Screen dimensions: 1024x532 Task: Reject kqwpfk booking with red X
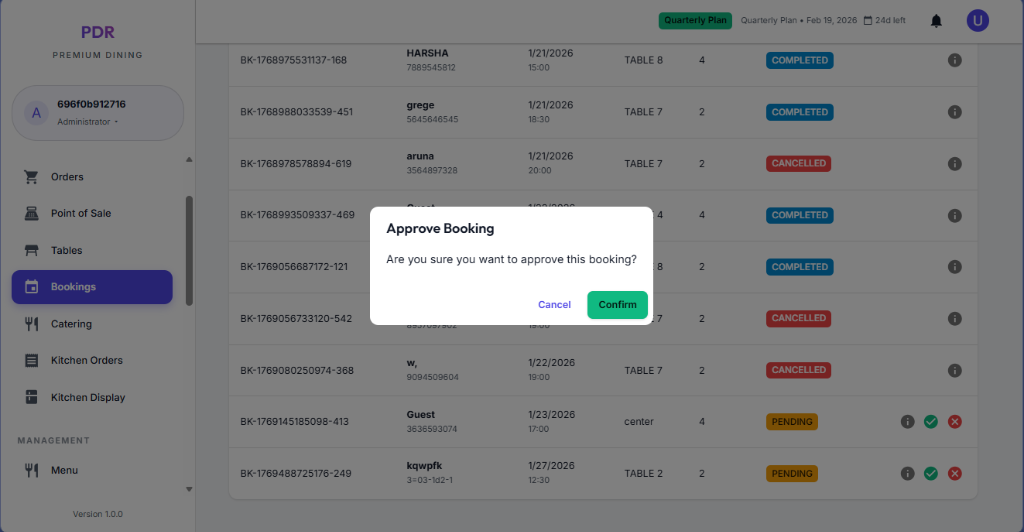click(x=955, y=473)
